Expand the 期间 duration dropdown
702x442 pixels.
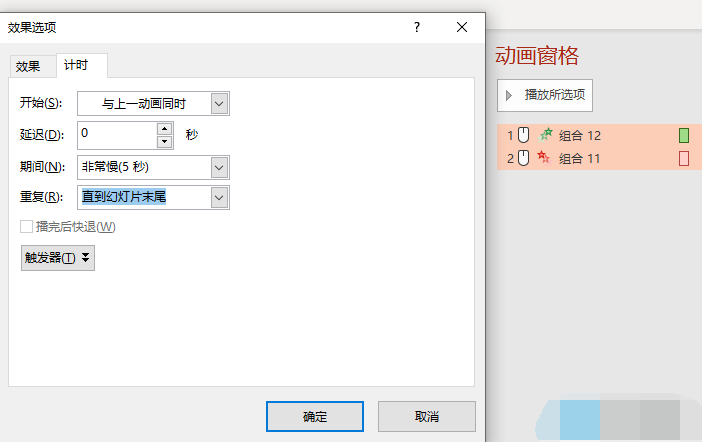(x=220, y=166)
